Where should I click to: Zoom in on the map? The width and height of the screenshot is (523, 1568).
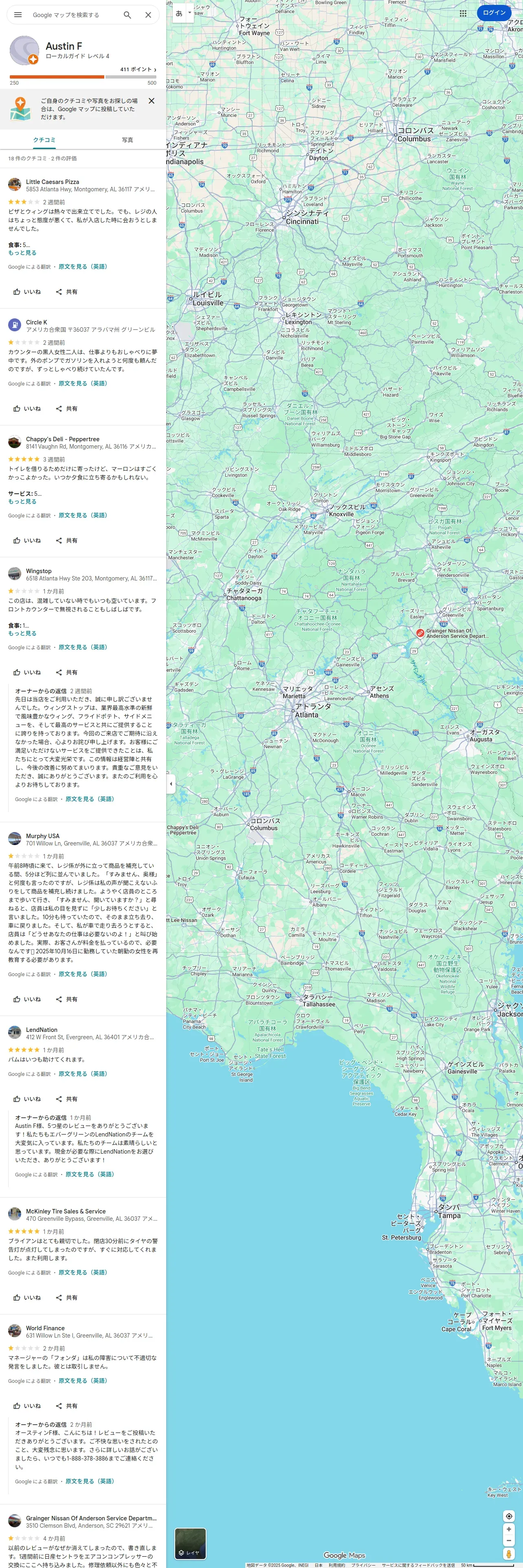coord(509,1529)
